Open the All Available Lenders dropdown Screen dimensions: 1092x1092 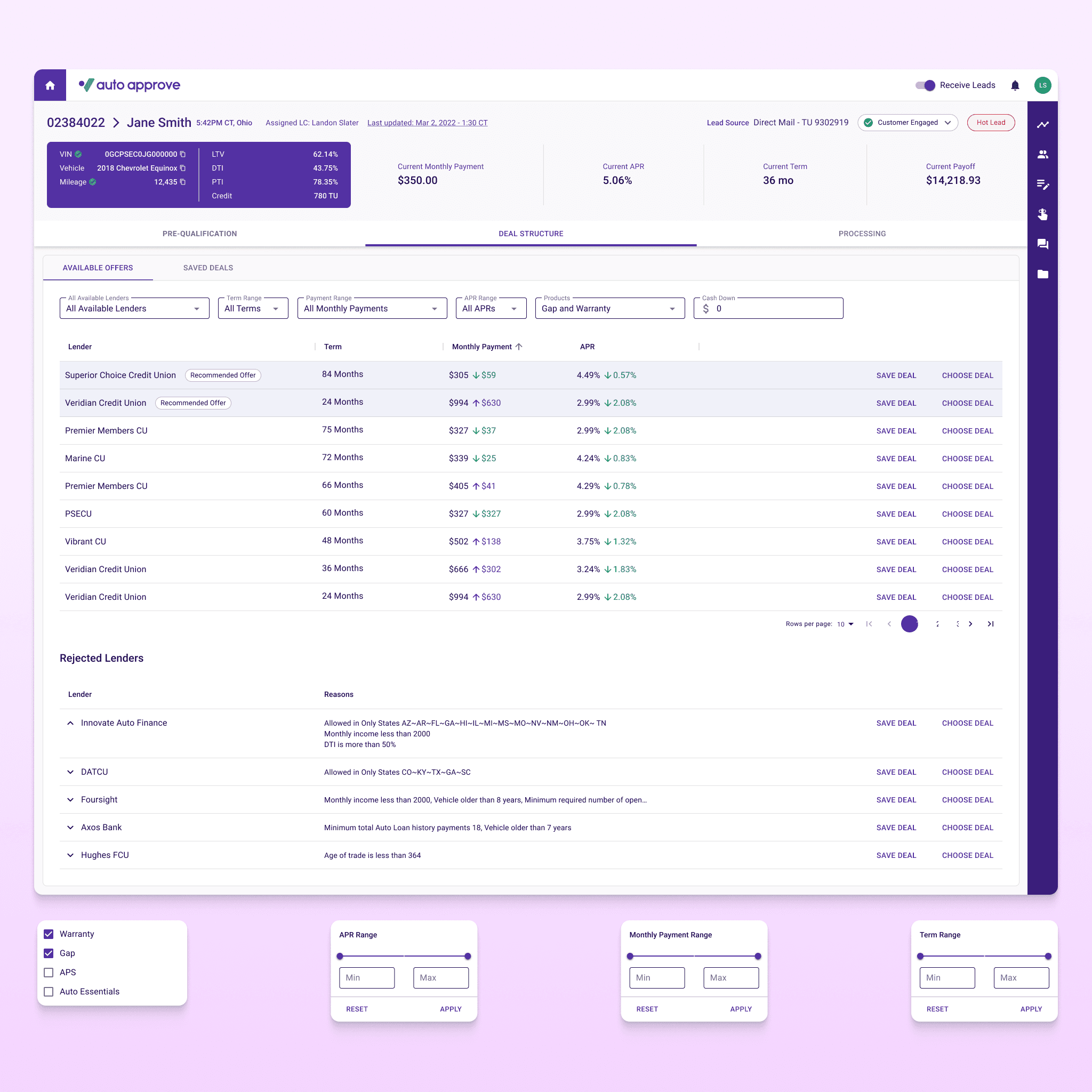click(134, 309)
